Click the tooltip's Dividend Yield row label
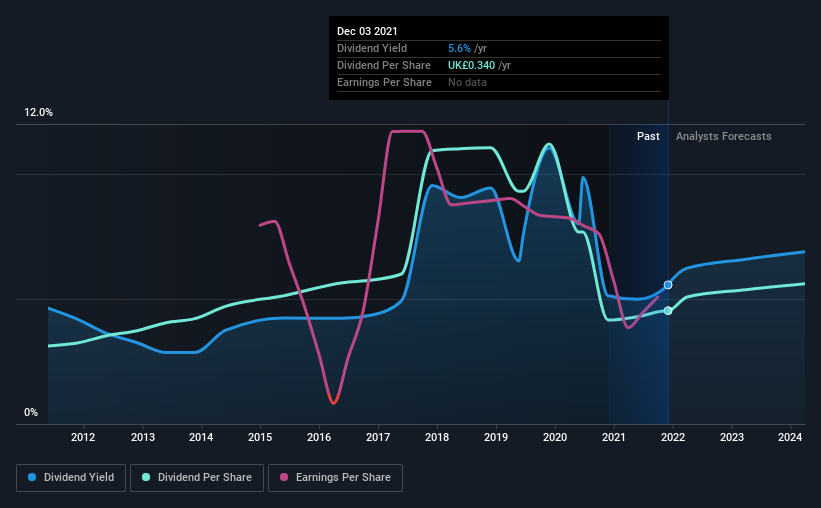 tap(372, 48)
